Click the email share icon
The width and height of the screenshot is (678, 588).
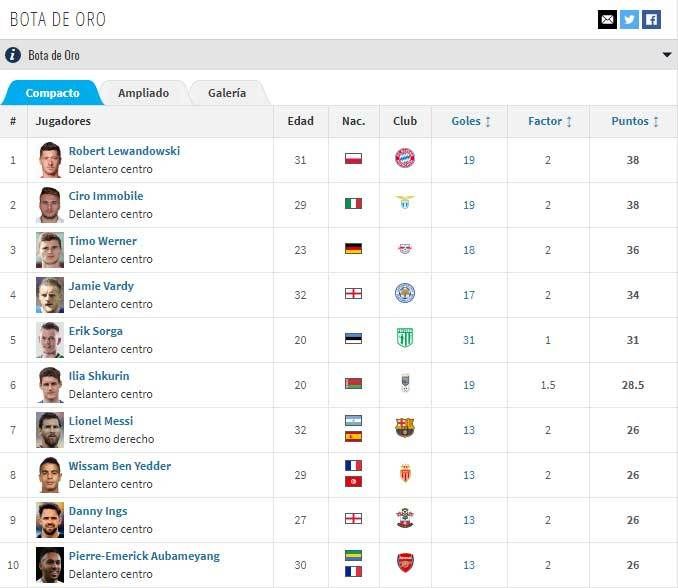(x=607, y=19)
